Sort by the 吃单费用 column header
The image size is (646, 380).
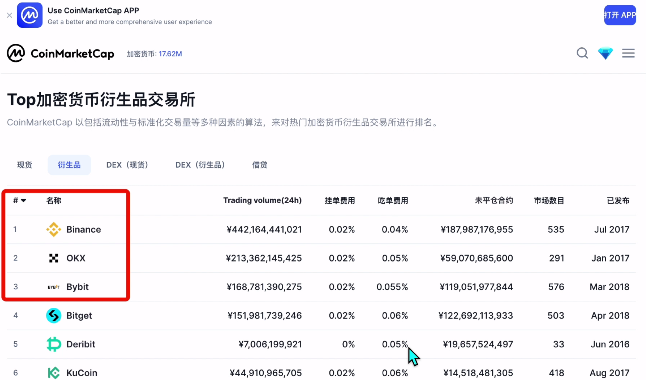(393, 201)
